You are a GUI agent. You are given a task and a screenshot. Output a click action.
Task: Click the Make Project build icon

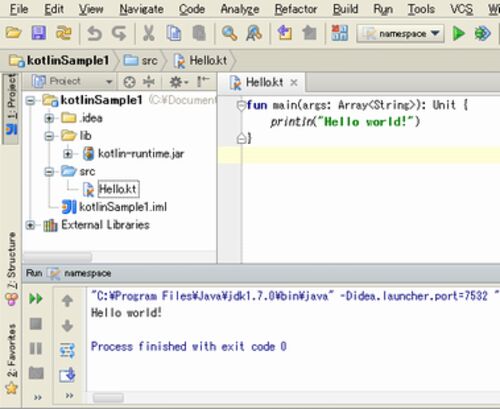click(340, 33)
